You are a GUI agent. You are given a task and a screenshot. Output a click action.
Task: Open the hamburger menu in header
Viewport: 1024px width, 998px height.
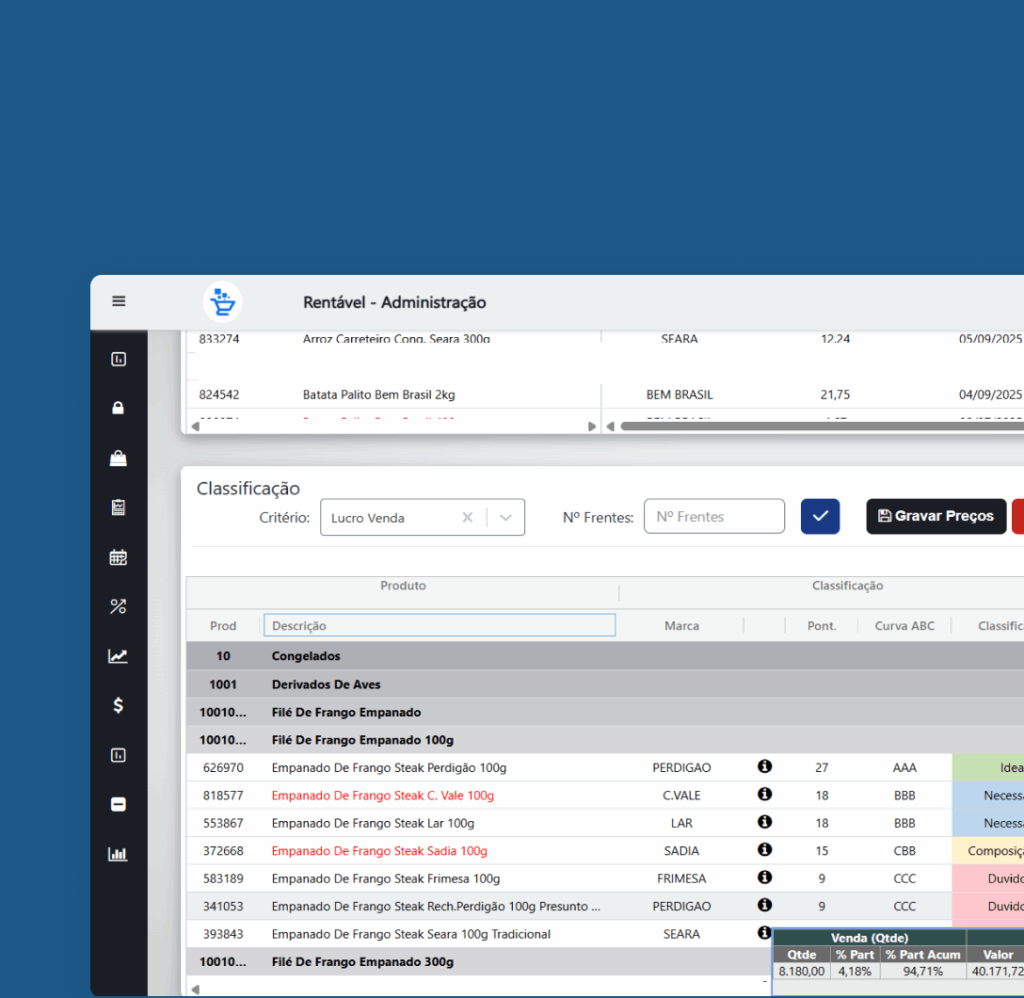tap(119, 301)
